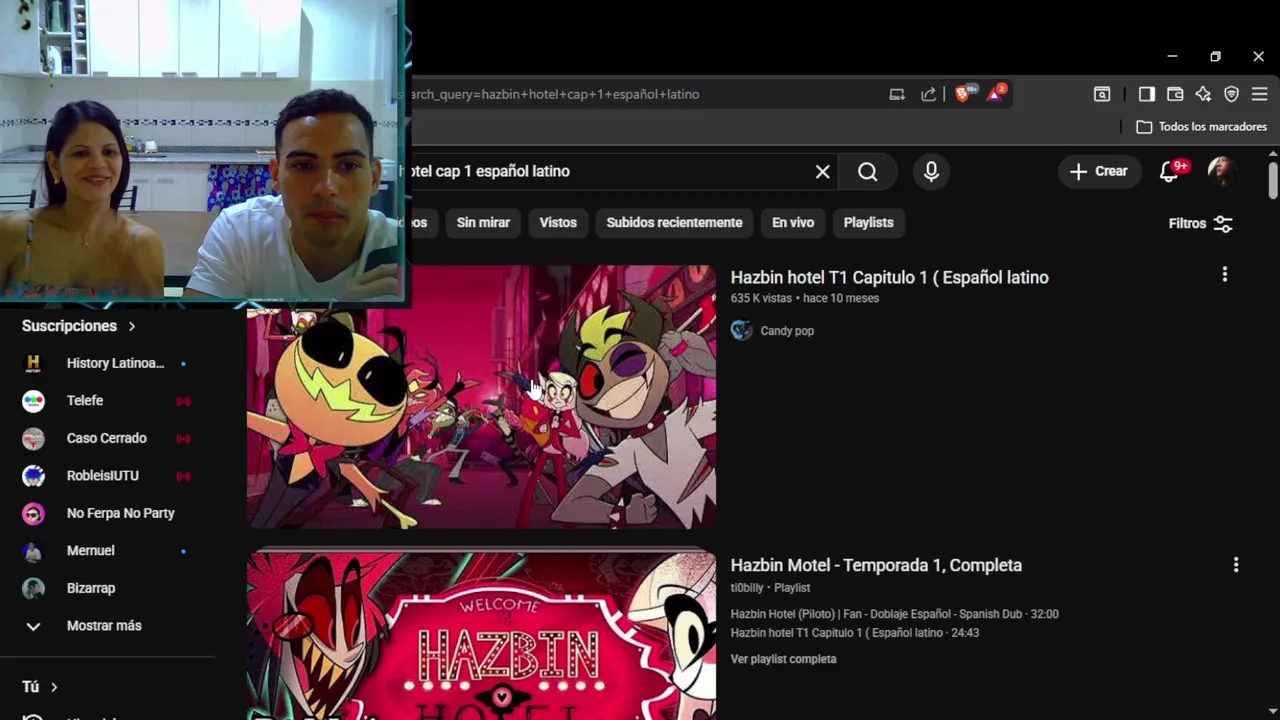Click the Candy pop channel avatar
Viewport: 1280px width, 720px height.
(x=741, y=331)
